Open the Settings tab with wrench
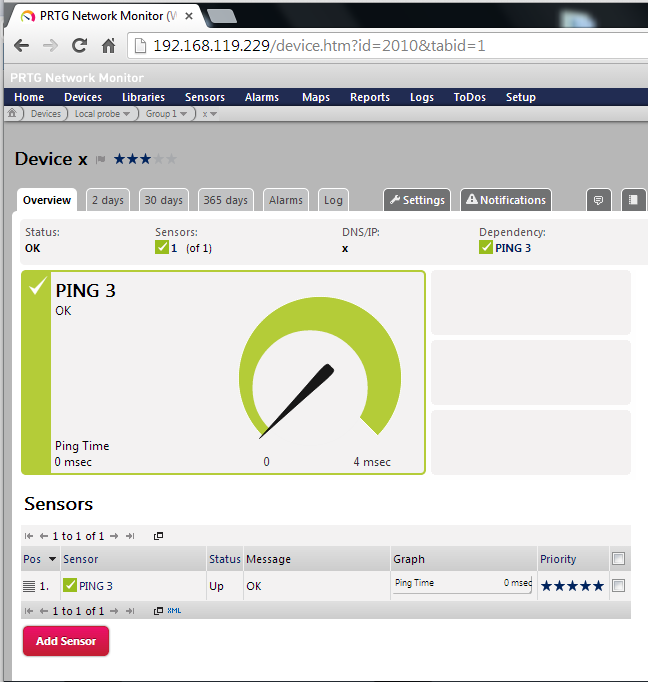648x682 pixels. (417, 200)
